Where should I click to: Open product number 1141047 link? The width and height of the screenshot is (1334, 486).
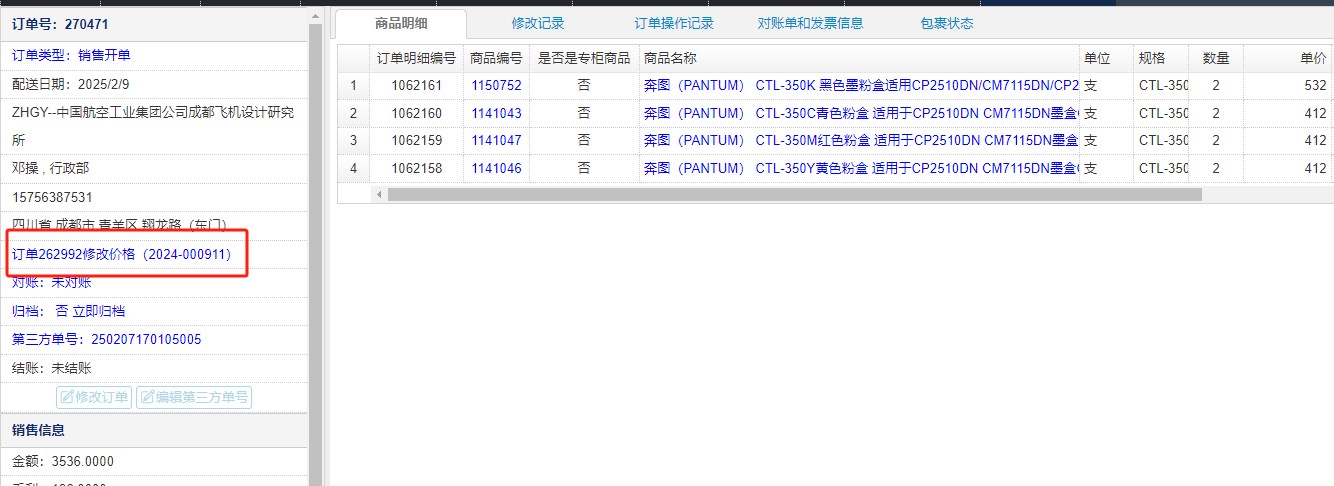(497, 141)
